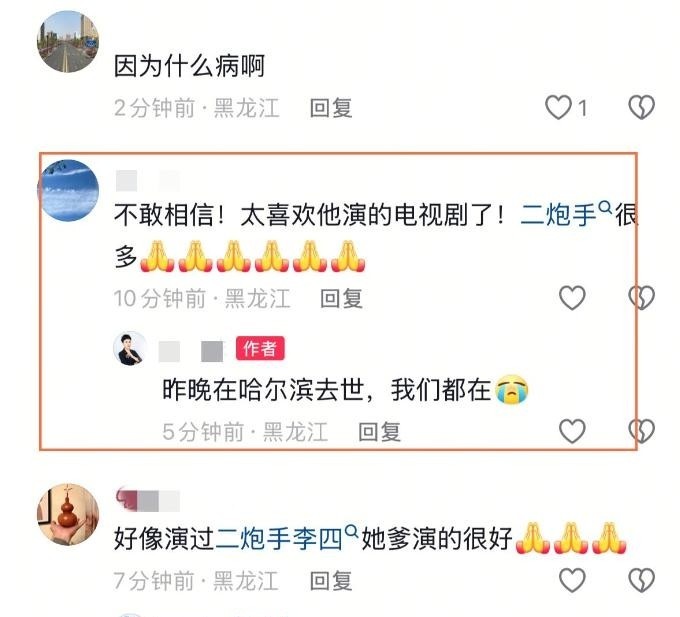Like the '不敢相信' comment with heart icon
This screenshot has width=680, height=617.
[572, 298]
